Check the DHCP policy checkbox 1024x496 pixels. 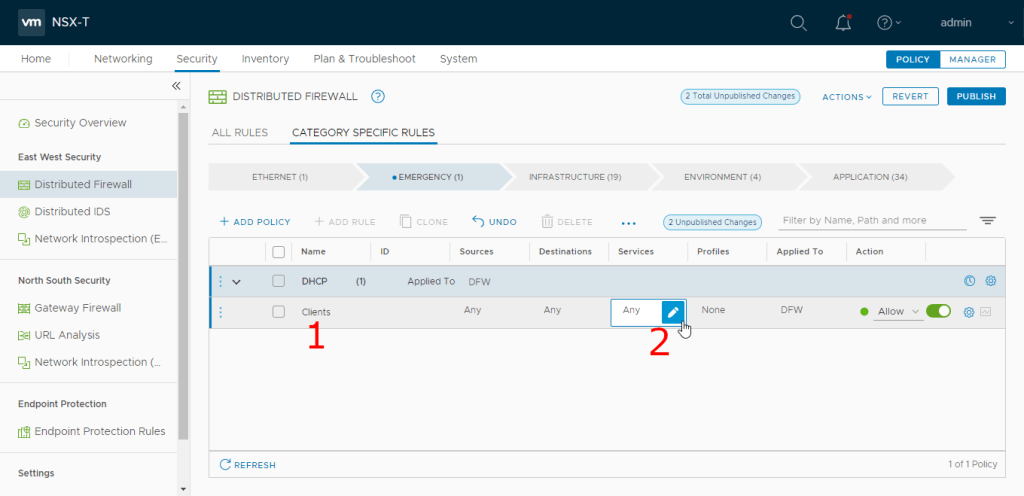point(279,282)
